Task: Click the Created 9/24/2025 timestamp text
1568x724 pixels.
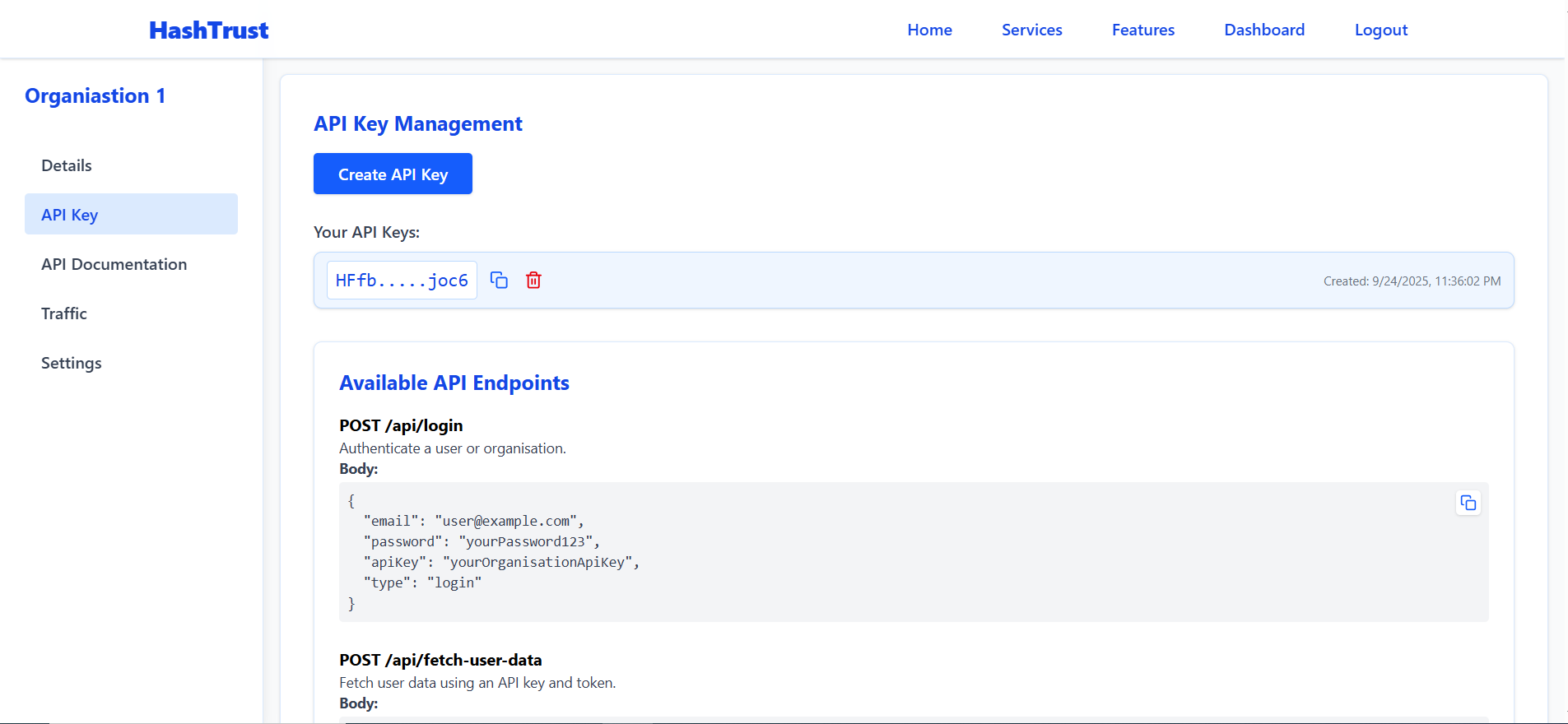Action: coord(1412,281)
